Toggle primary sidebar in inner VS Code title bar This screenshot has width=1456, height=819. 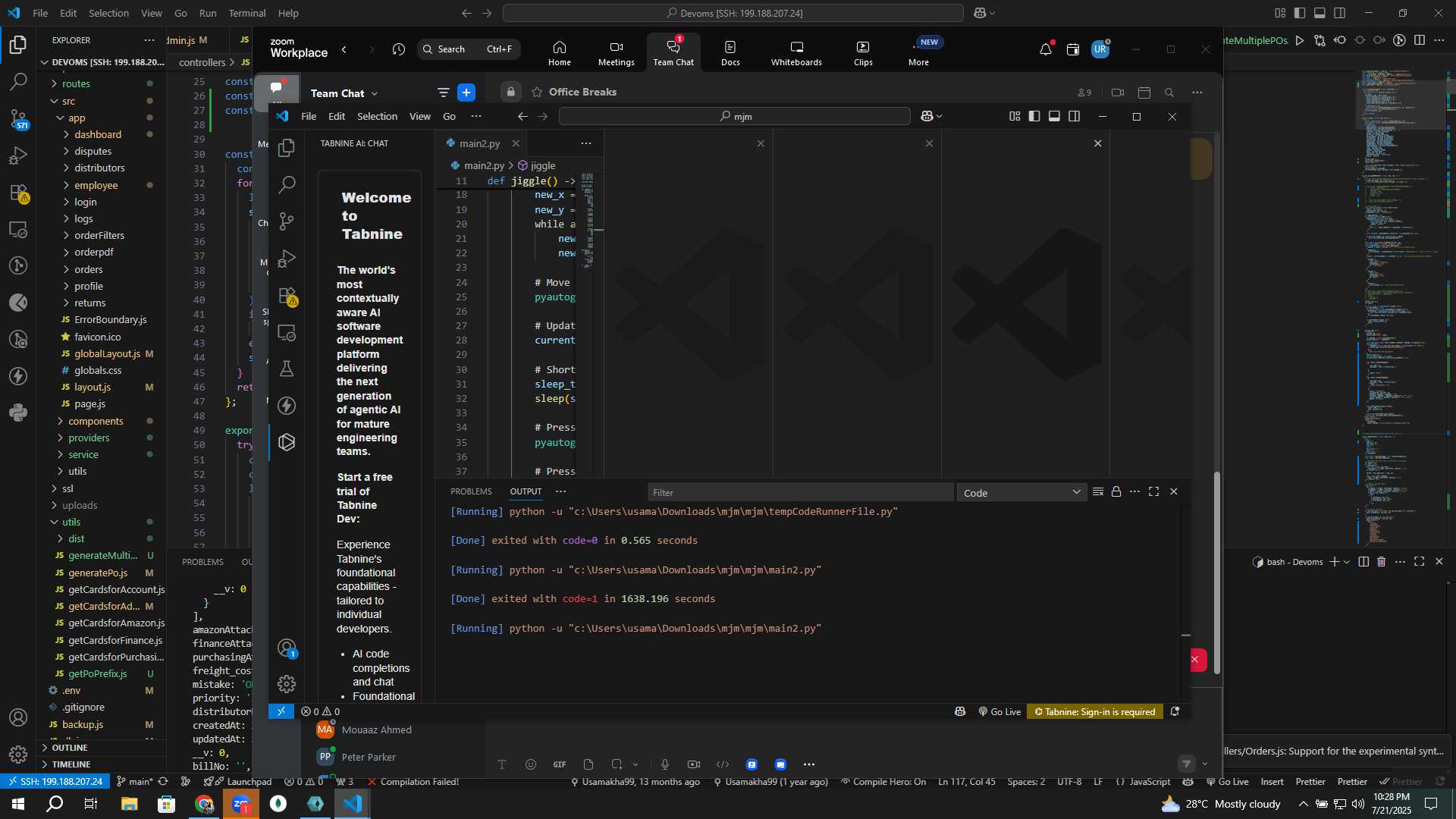pyautogui.click(x=1034, y=116)
